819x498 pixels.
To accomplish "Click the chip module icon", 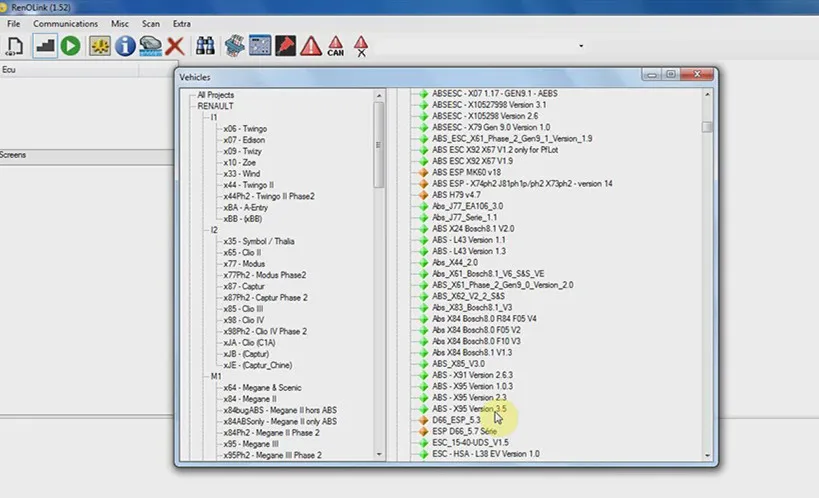I will (235, 46).
